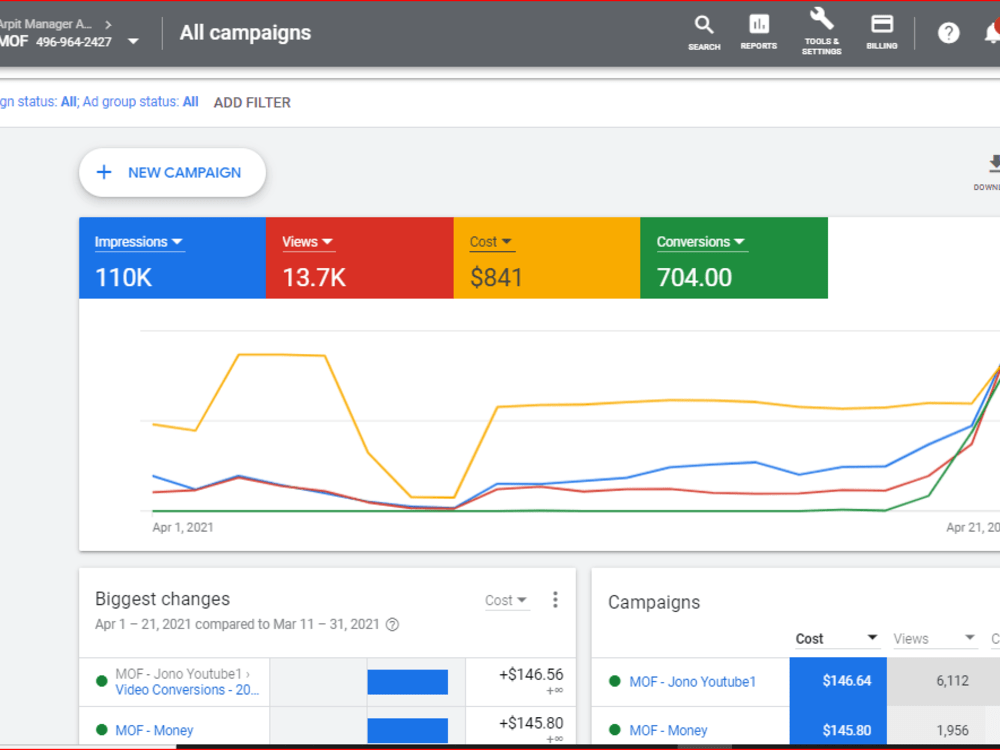The height and width of the screenshot is (750, 1000).
Task: Open the Views metric dropdown
Action: pos(307,242)
